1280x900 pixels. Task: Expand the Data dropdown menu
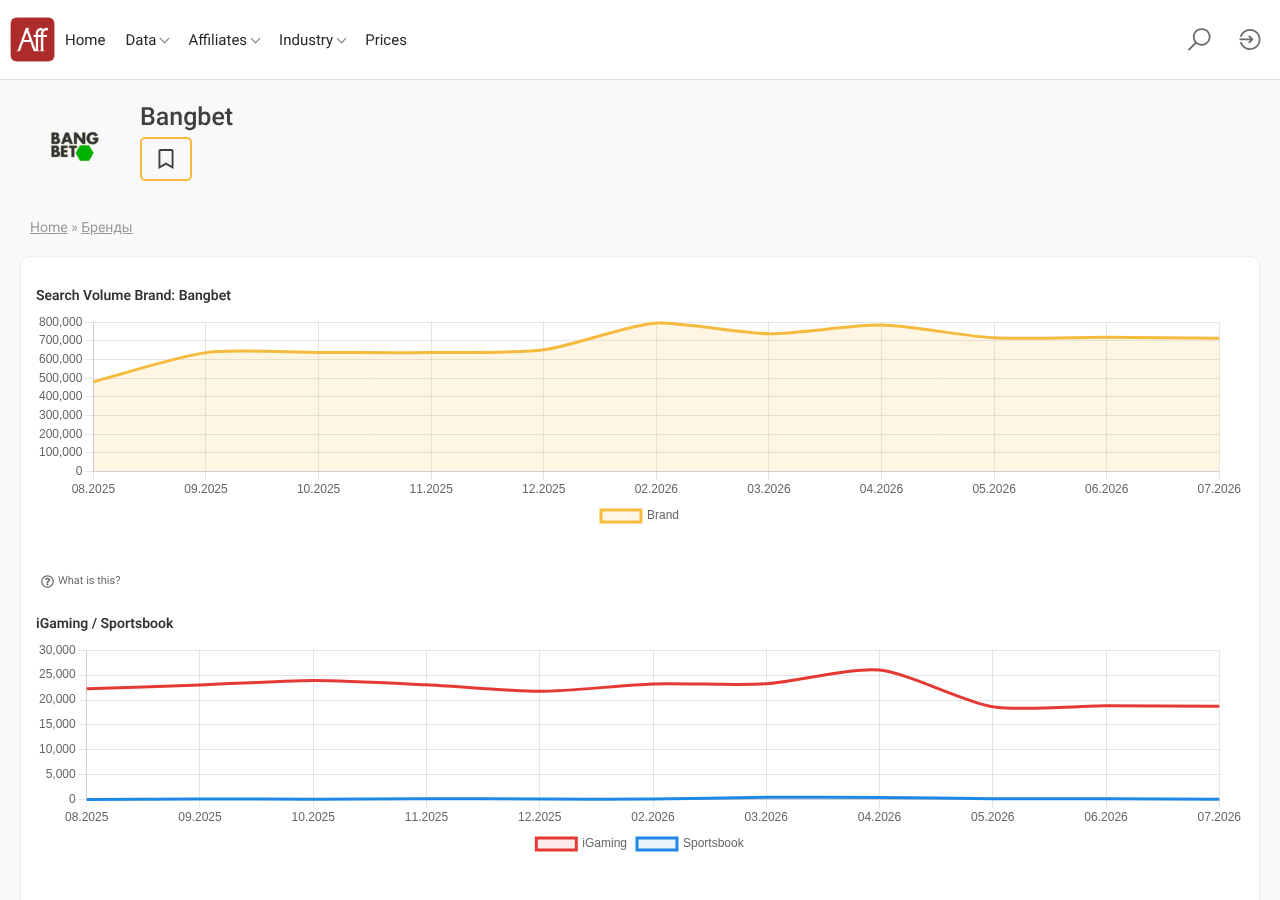click(147, 40)
